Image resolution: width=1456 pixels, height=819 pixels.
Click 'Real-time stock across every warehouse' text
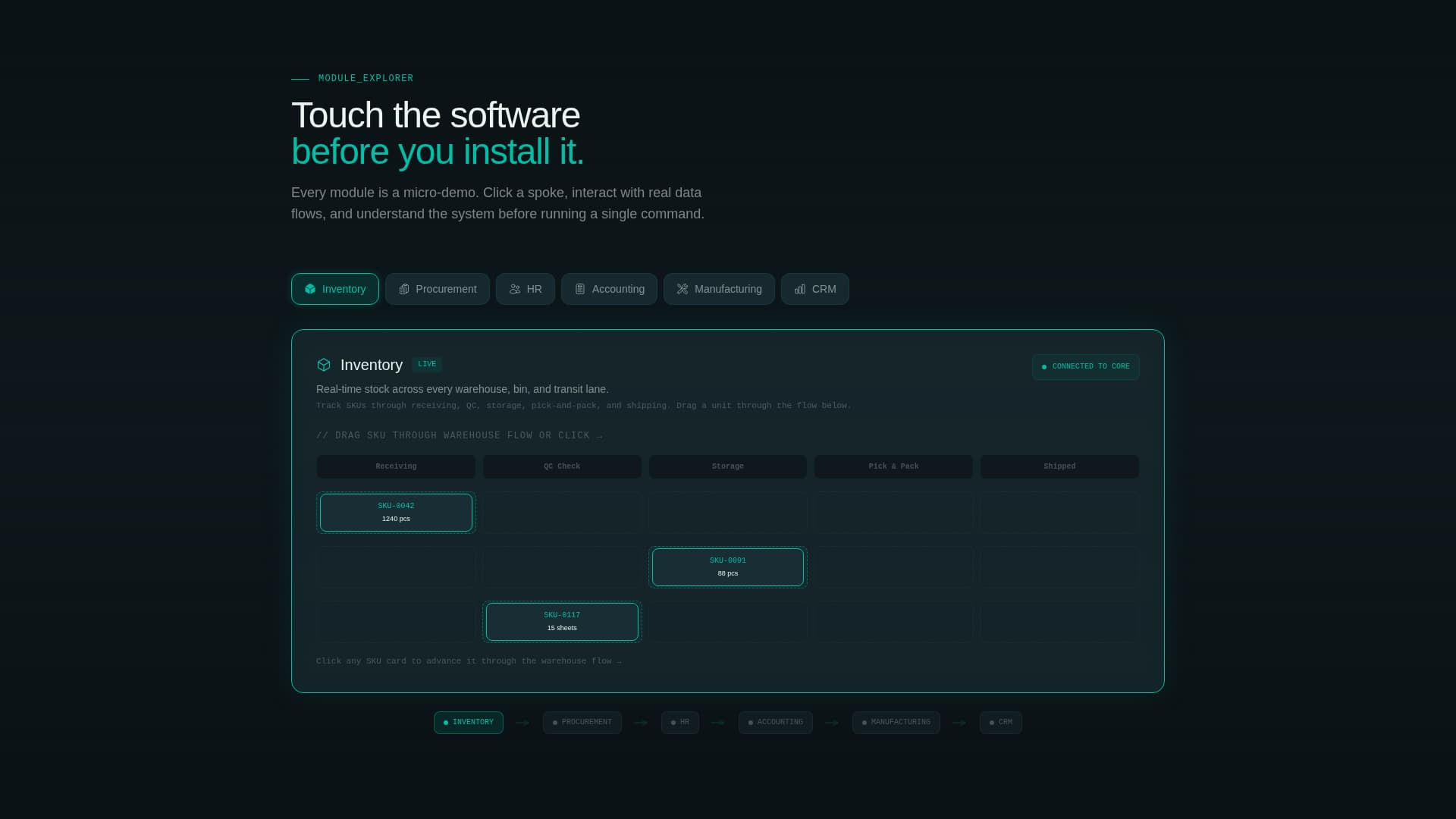pyautogui.click(x=463, y=389)
